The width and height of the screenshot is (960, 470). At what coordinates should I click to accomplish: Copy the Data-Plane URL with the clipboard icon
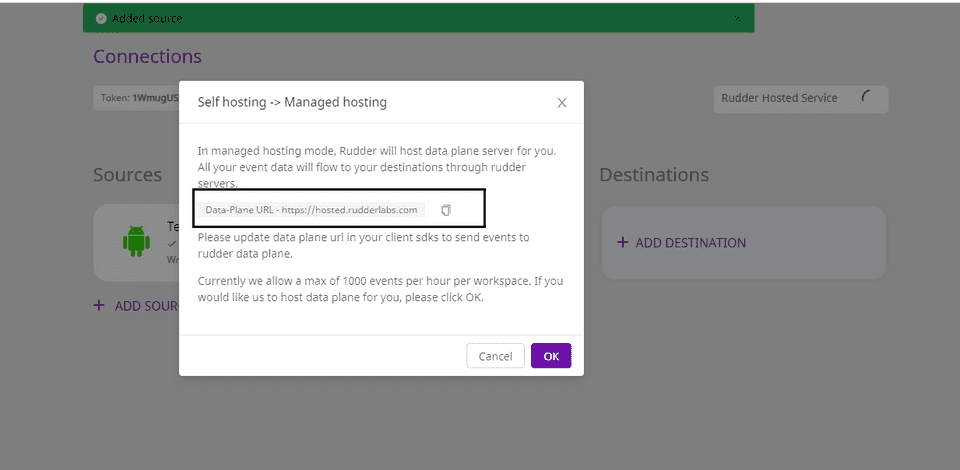tap(447, 210)
